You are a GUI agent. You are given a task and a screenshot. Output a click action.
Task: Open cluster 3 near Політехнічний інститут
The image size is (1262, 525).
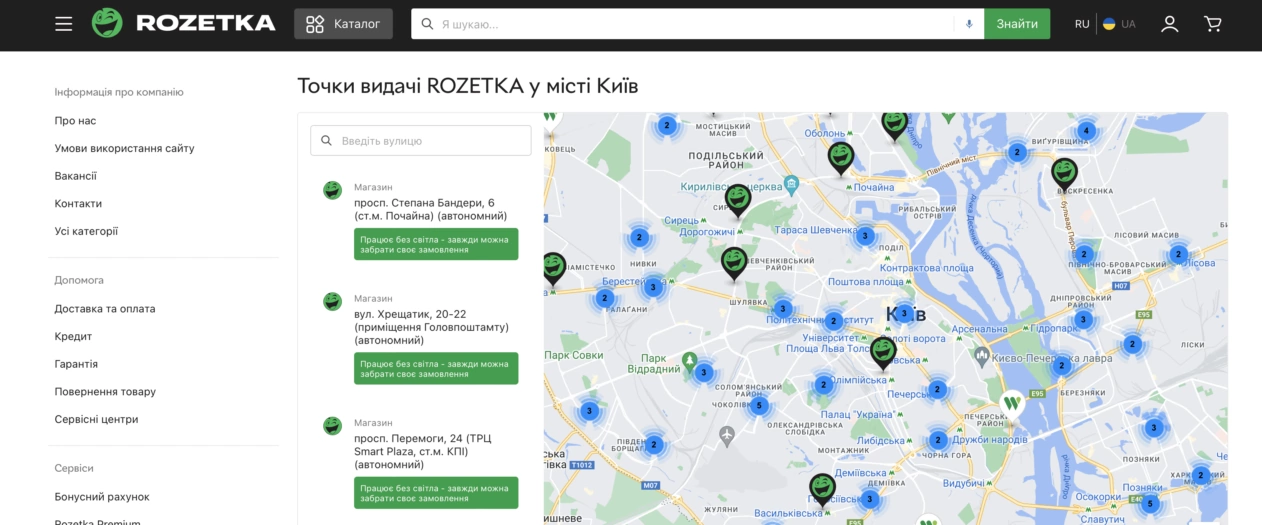click(x=783, y=309)
